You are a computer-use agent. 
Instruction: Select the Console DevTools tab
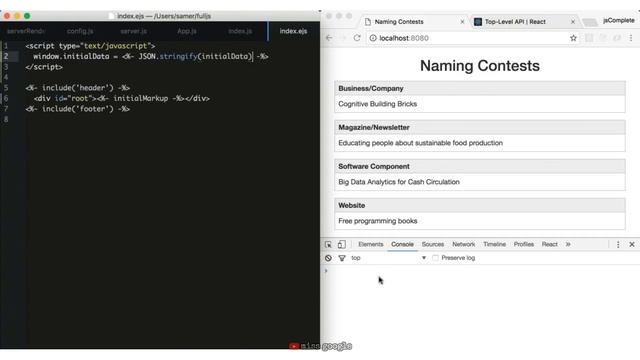pyautogui.click(x=402, y=244)
